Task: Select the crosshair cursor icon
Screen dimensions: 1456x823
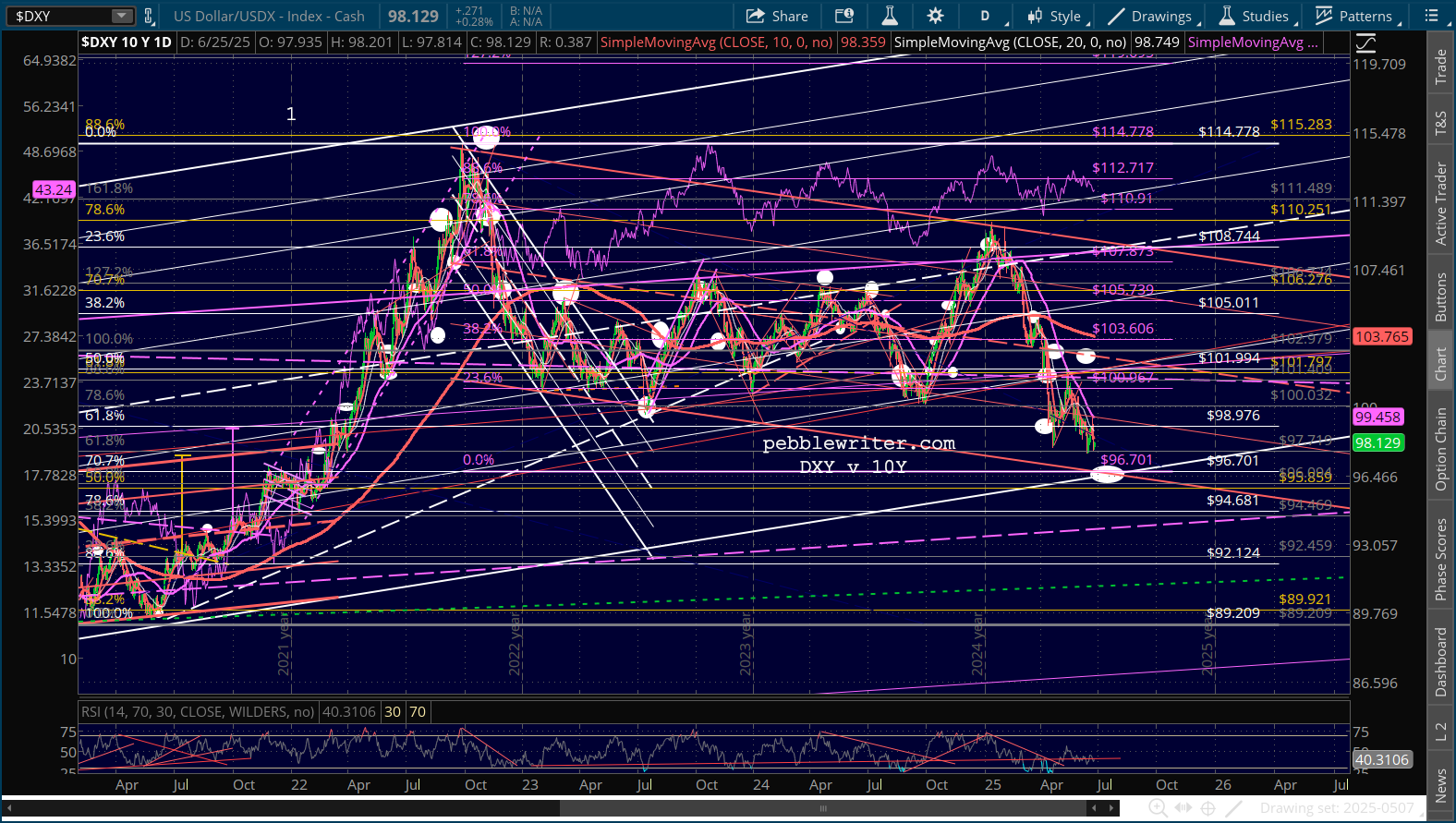Action: (1208, 808)
